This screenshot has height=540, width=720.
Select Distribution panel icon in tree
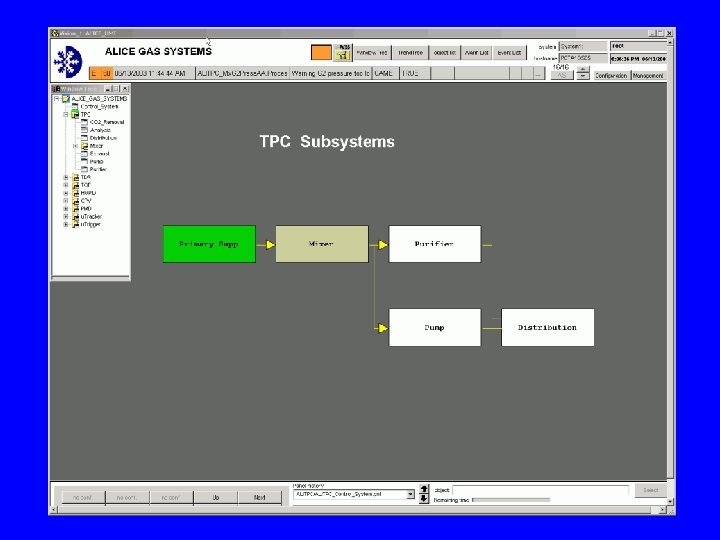84,138
